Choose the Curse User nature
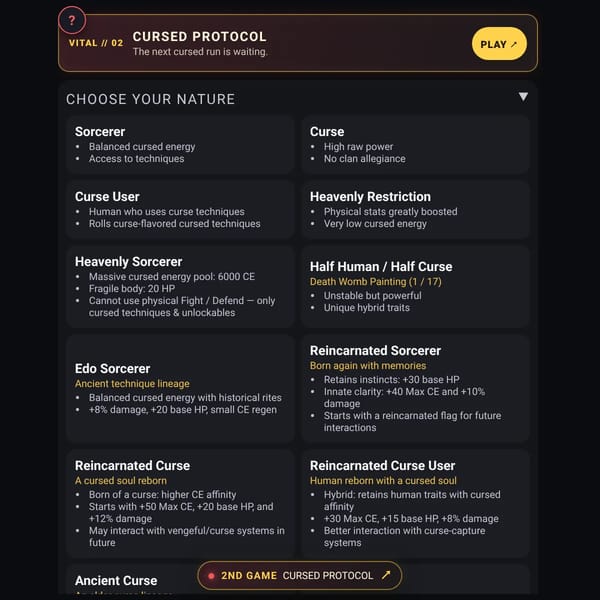The image size is (600, 600). point(180,210)
